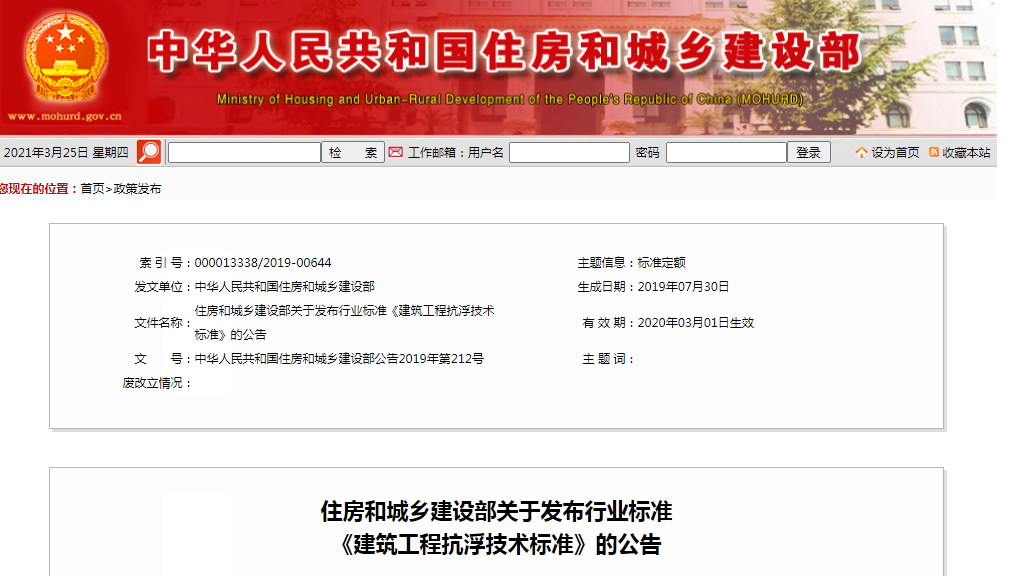Click inside the search input box
1009x576 pixels.
click(243, 151)
